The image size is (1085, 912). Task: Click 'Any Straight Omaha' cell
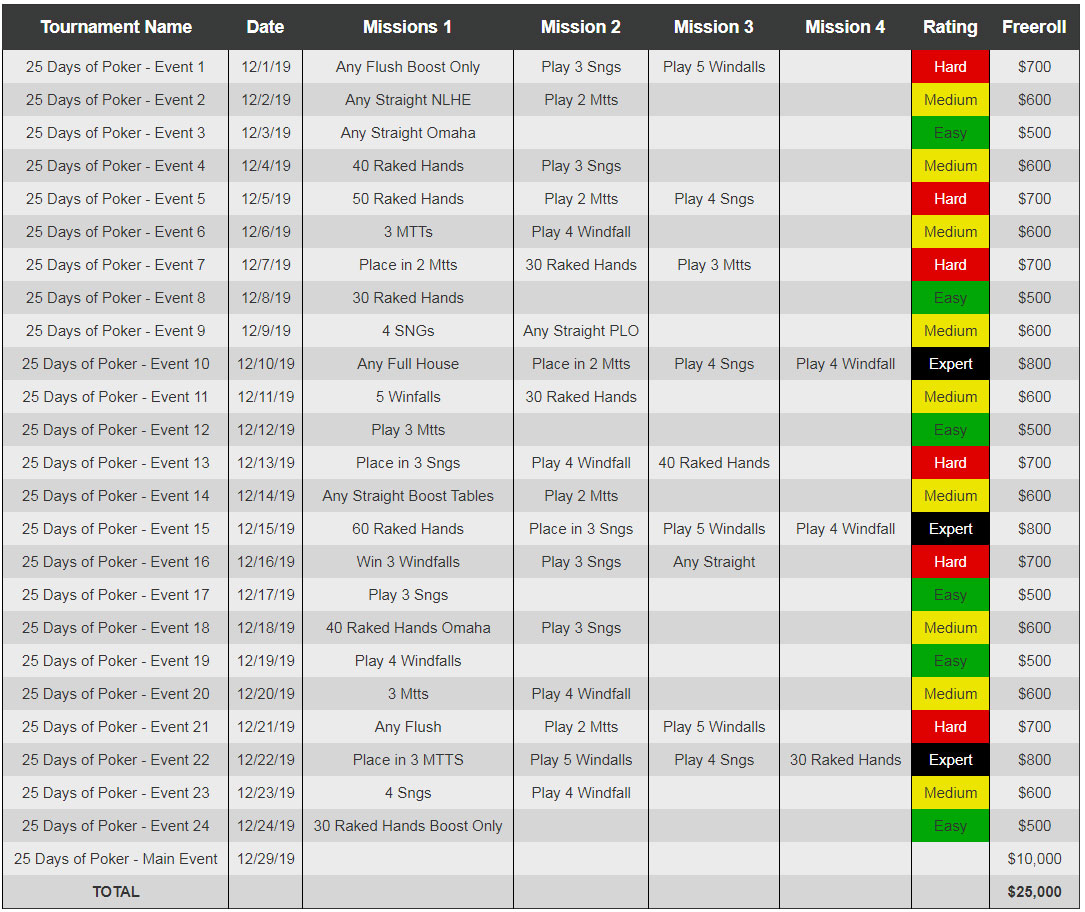click(x=408, y=133)
